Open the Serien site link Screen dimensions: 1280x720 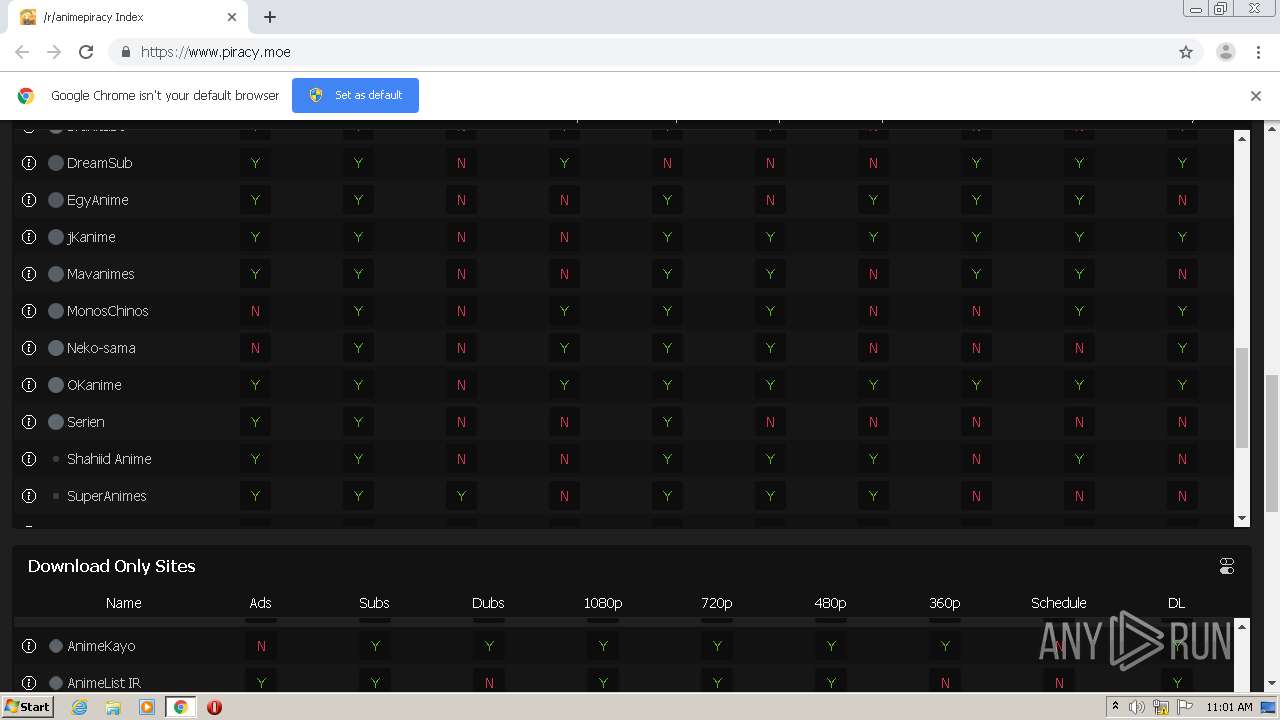point(85,422)
